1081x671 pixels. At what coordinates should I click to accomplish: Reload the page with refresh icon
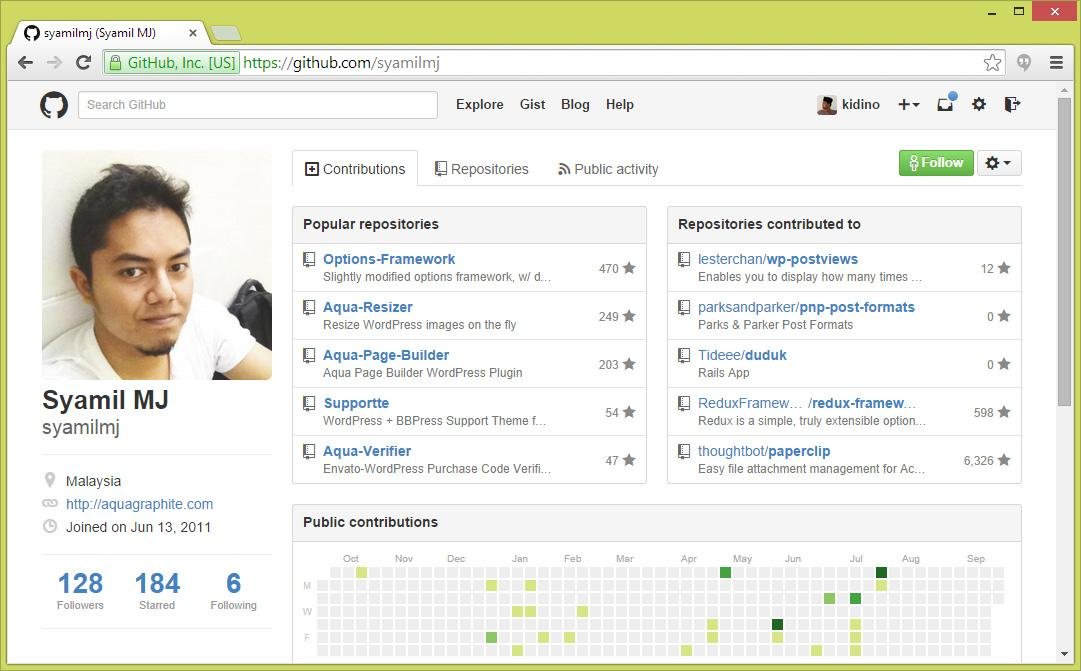pyautogui.click(x=83, y=63)
